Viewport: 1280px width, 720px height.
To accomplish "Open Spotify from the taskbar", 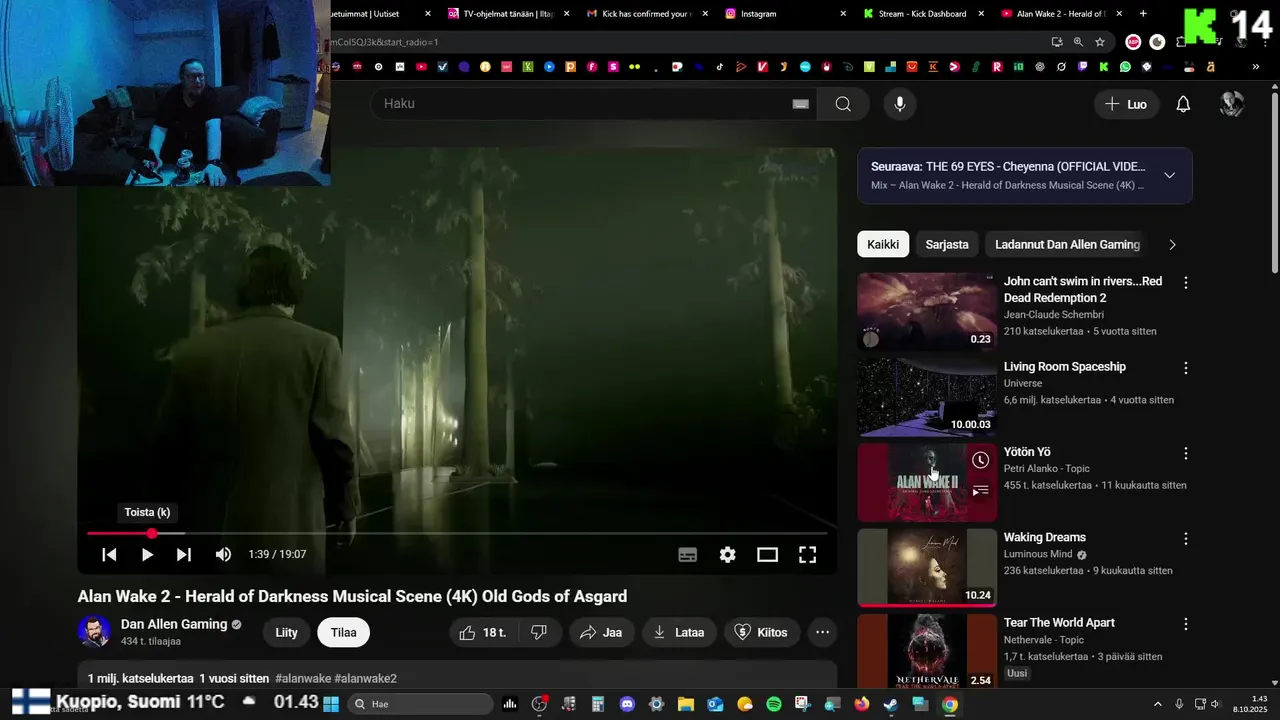I will pyautogui.click(x=774, y=704).
